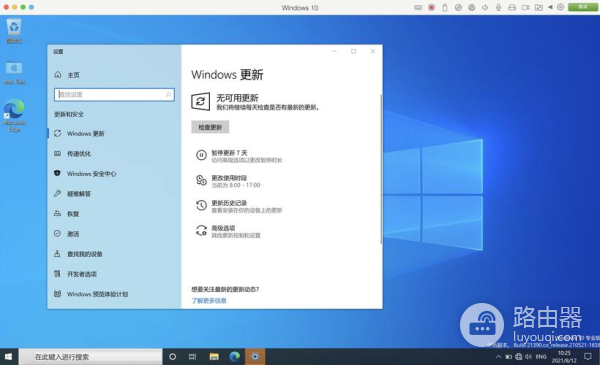600x365 pixels.
Task: Open 更改使用时段 option text
Action: coord(229,178)
